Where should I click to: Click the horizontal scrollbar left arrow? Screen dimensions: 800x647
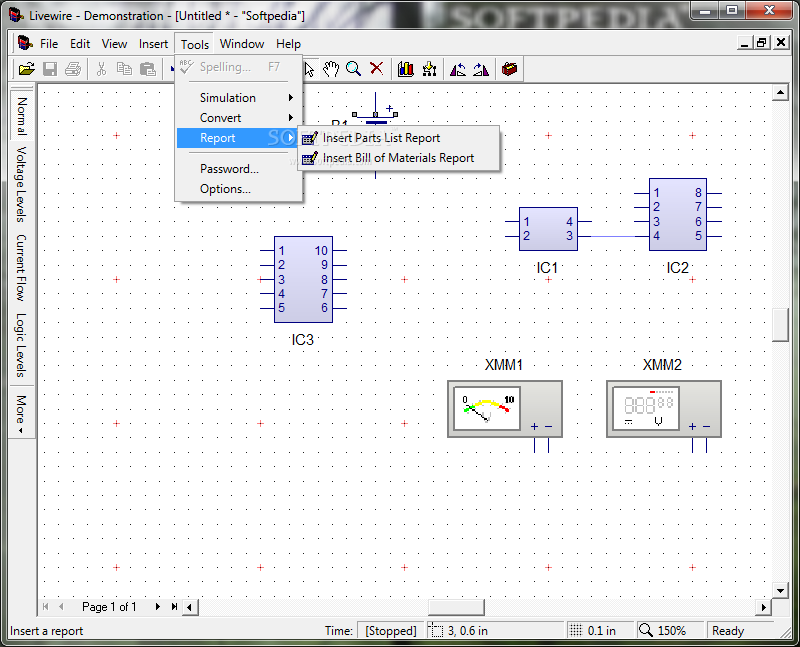[190, 607]
